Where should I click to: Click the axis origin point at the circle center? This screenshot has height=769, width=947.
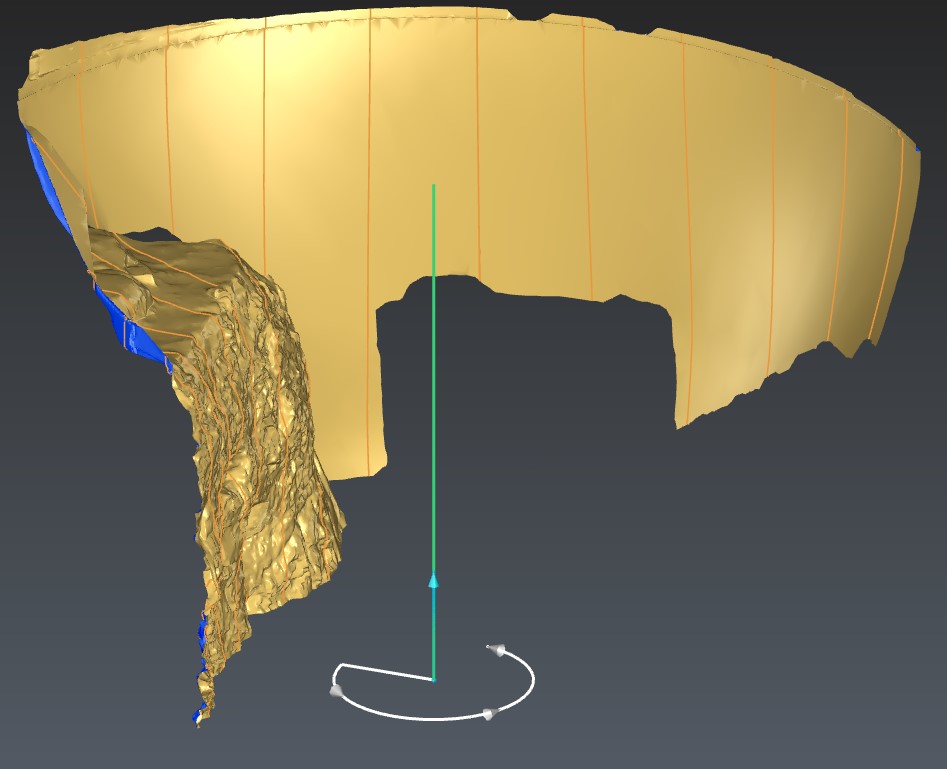point(433,680)
